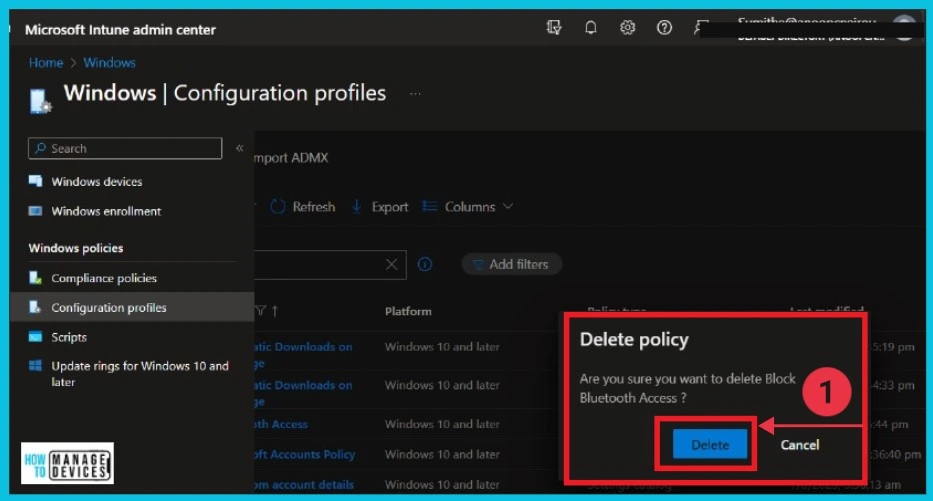Refresh the profiles list
Viewport: 933px width, 501px height.
click(x=303, y=206)
